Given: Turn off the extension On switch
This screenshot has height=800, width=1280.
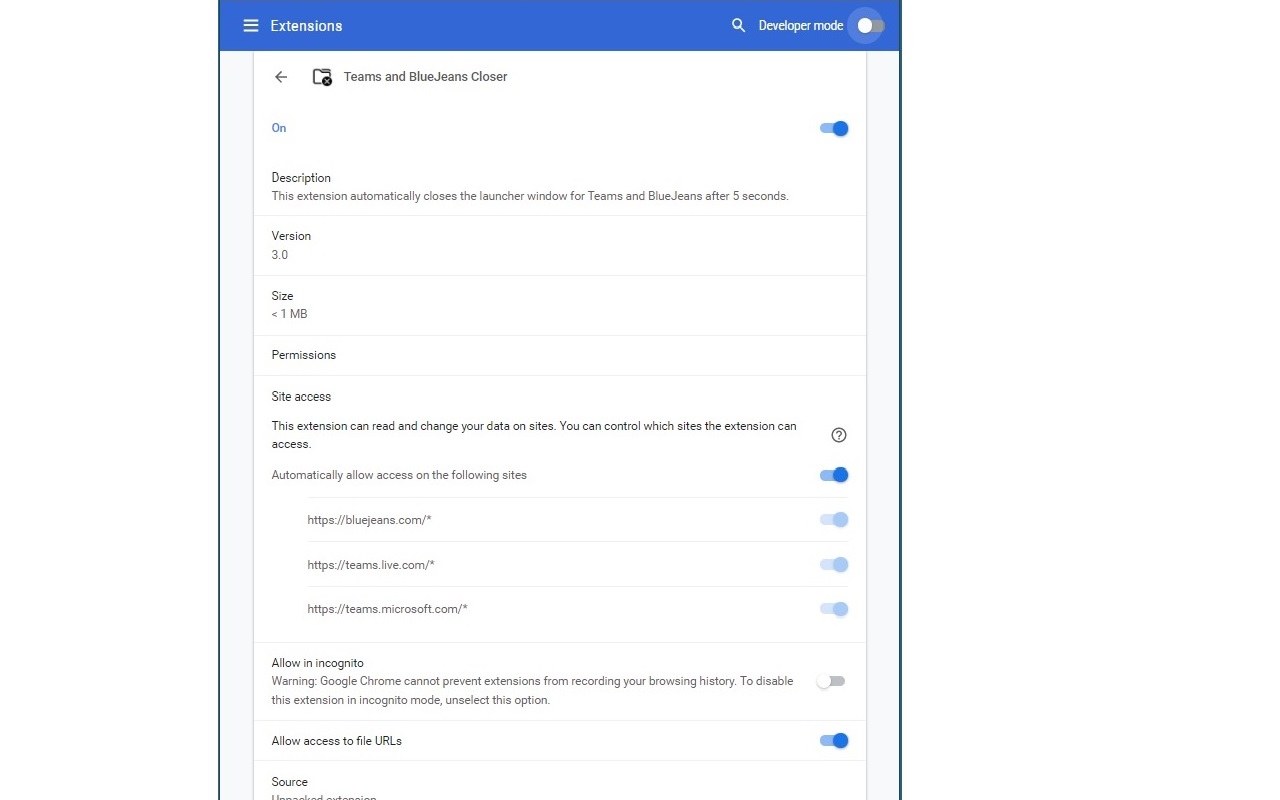Looking at the screenshot, I should [x=834, y=128].
